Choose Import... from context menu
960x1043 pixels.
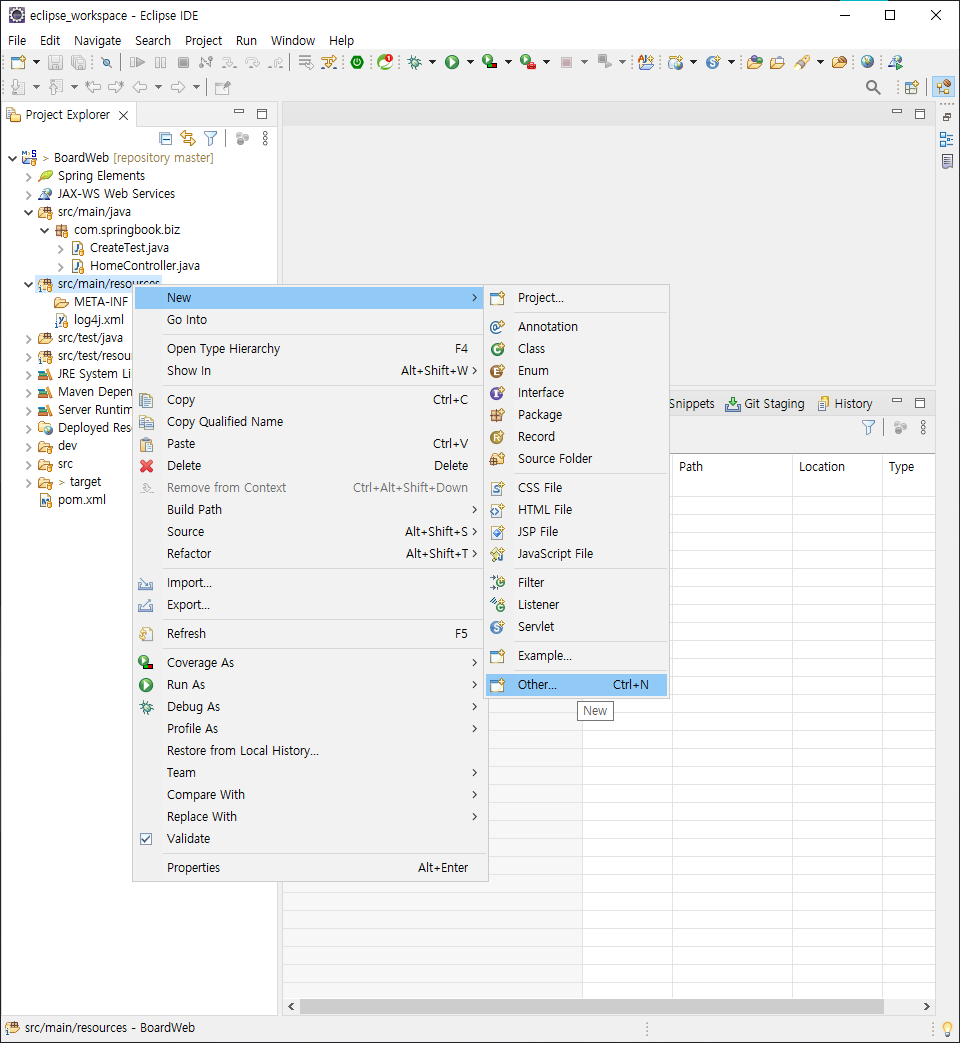click(310, 583)
